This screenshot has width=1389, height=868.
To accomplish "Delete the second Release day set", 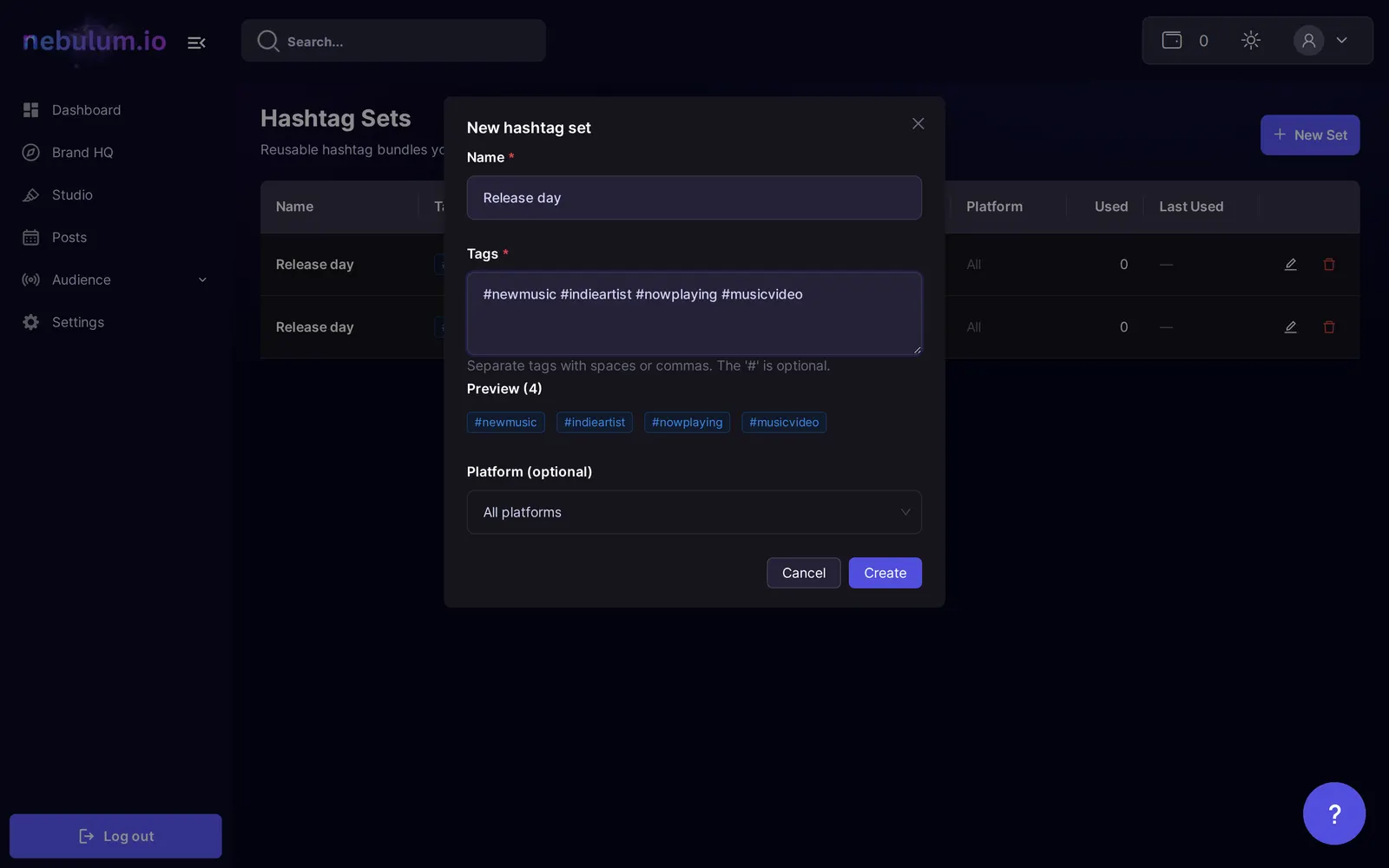I will click(1329, 327).
